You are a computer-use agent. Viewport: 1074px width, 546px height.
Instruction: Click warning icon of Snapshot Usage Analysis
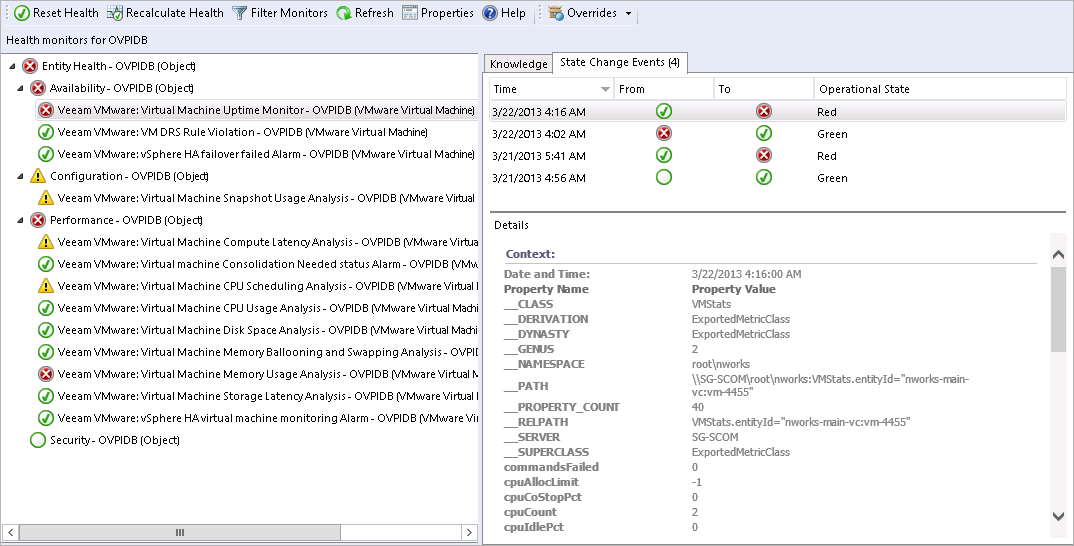(46, 198)
